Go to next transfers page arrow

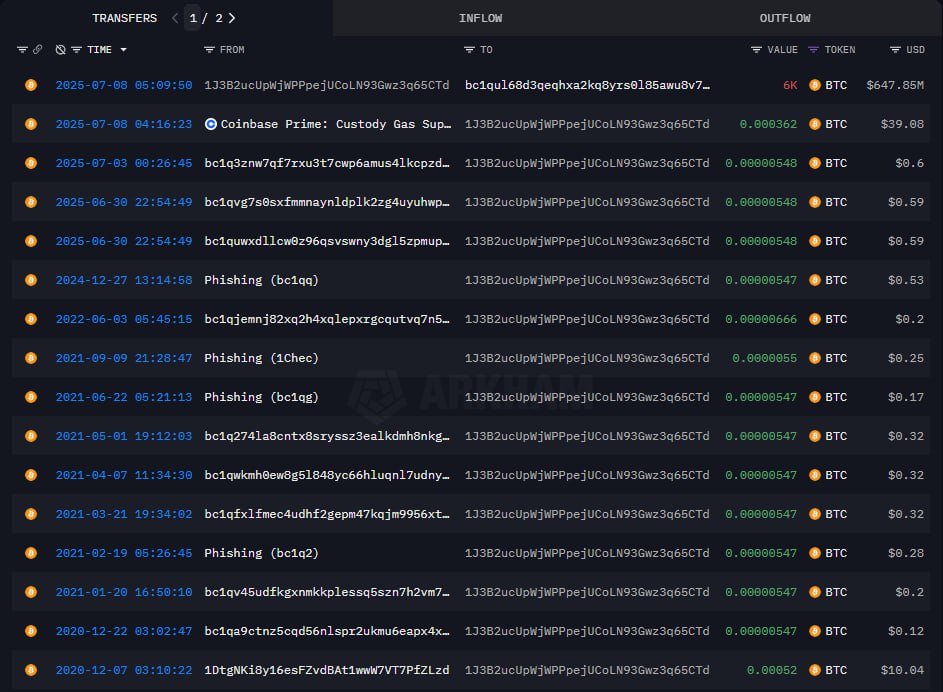232,18
